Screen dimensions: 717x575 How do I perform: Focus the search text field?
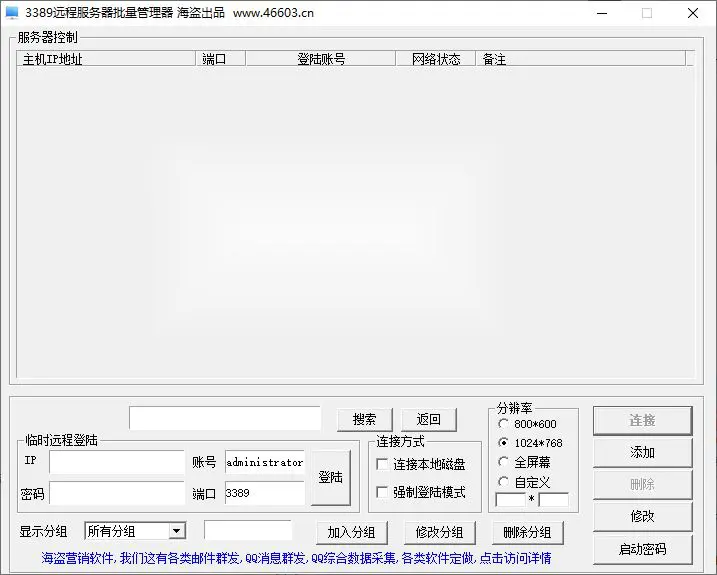[x=225, y=418]
